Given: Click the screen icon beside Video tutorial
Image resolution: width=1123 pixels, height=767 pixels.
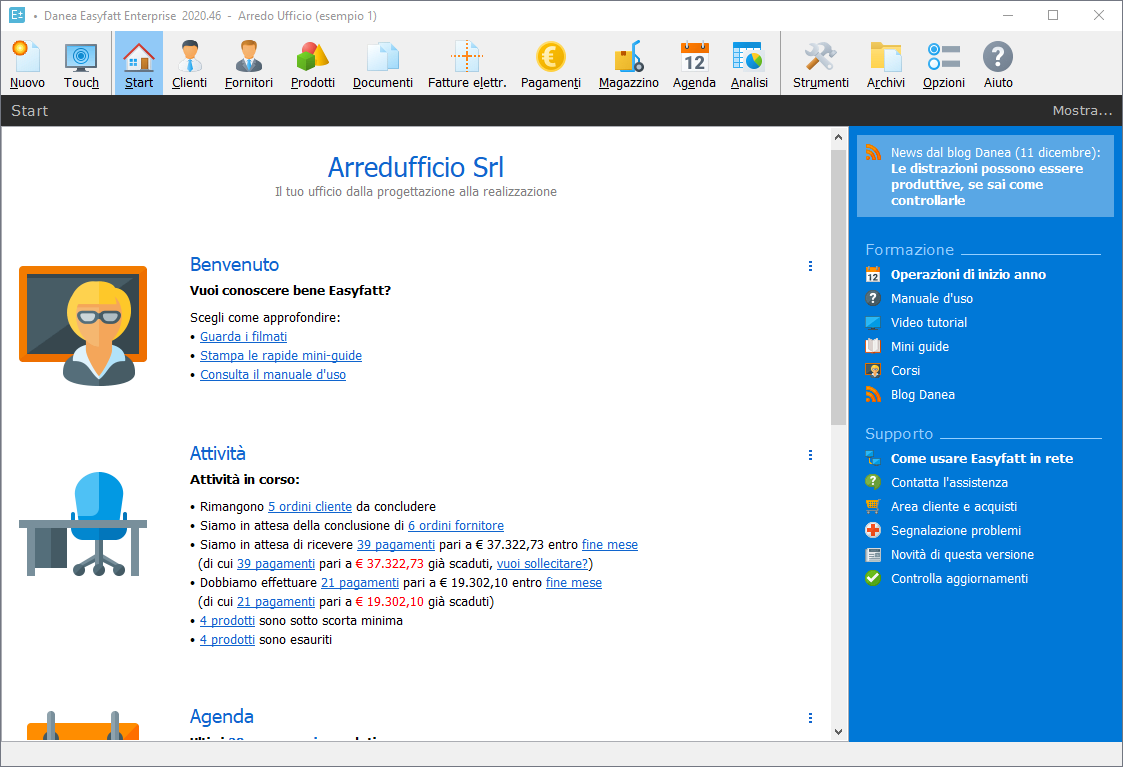Looking at the screenshot, I should click(x=873, y=323).
